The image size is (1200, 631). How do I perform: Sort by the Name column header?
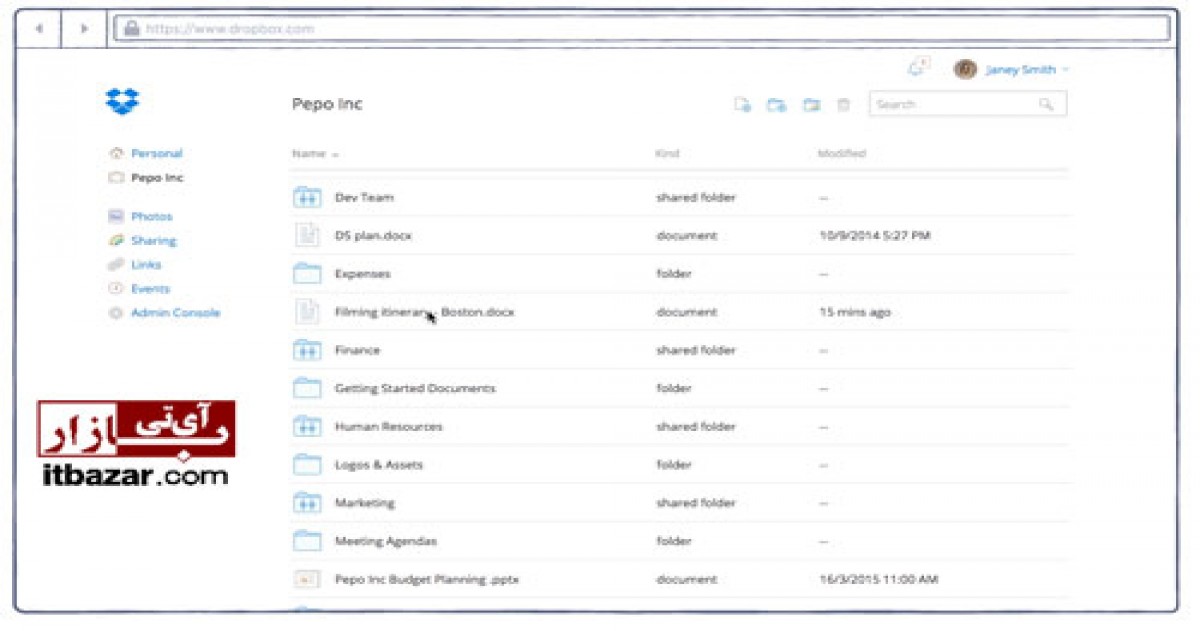(315, 154)
